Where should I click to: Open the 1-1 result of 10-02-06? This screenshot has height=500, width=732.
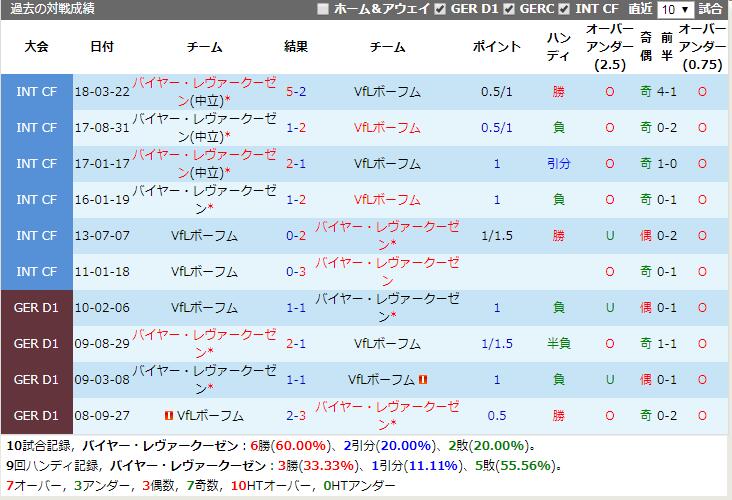click(x=296, y=308)
